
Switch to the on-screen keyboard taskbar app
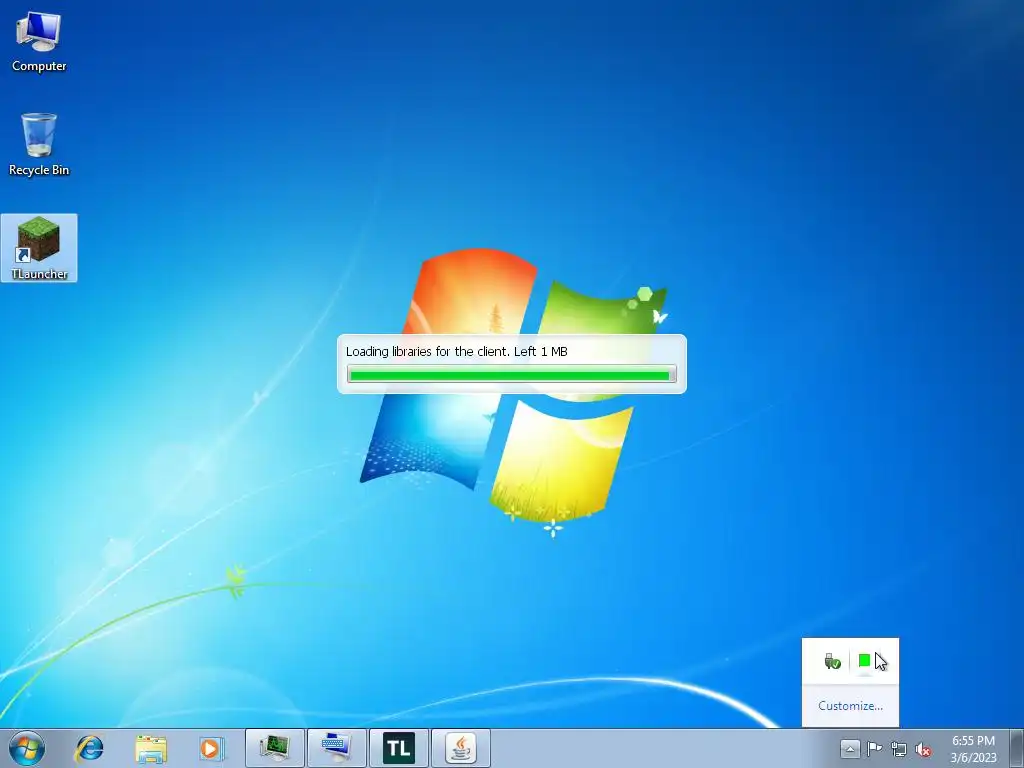tap(336, 748)
